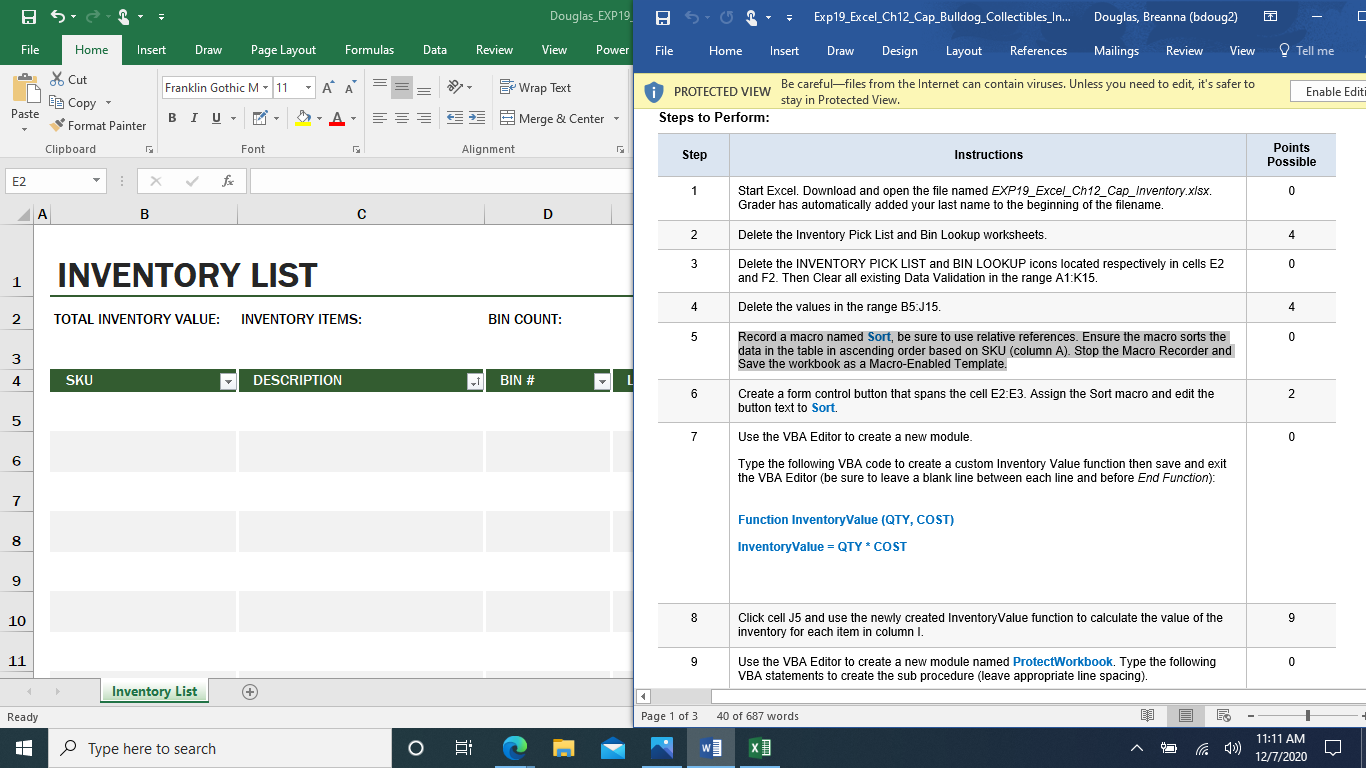Click Merge & Center icon
This screenshot has height=768, width=1366.
pyautogui.click(x=507, y=118)
